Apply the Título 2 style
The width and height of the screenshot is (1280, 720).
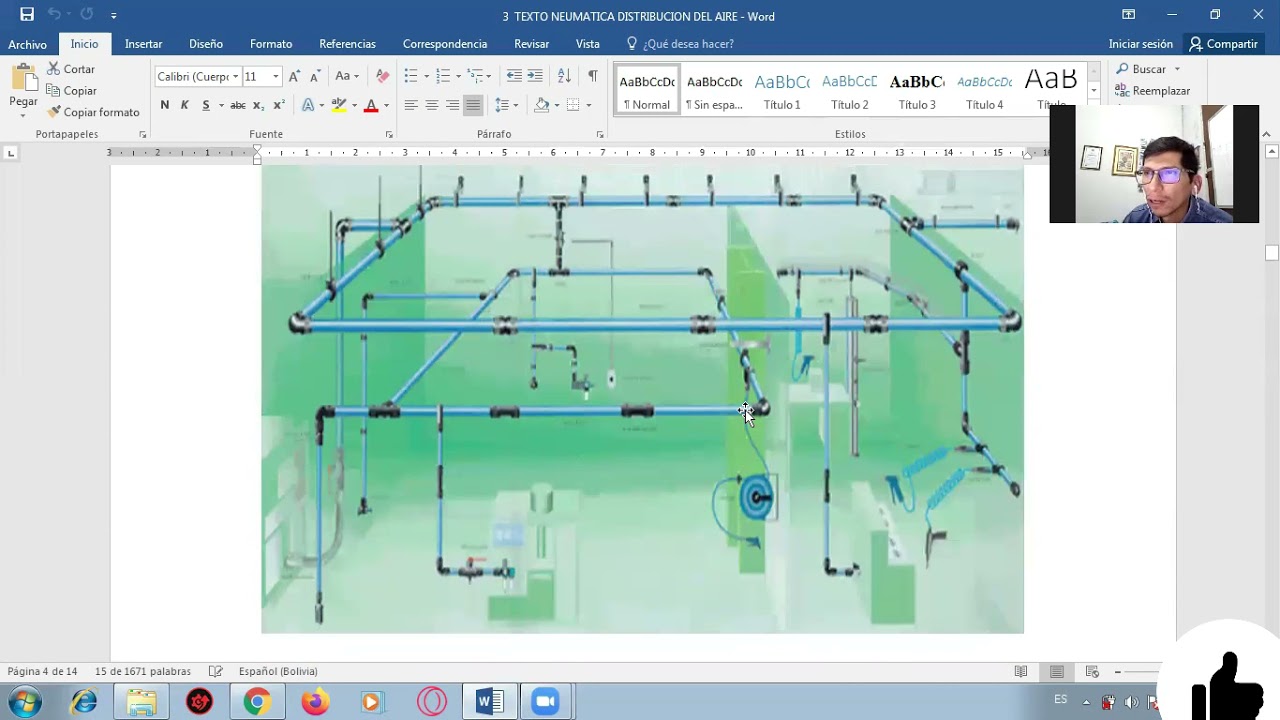pos(850,91)
